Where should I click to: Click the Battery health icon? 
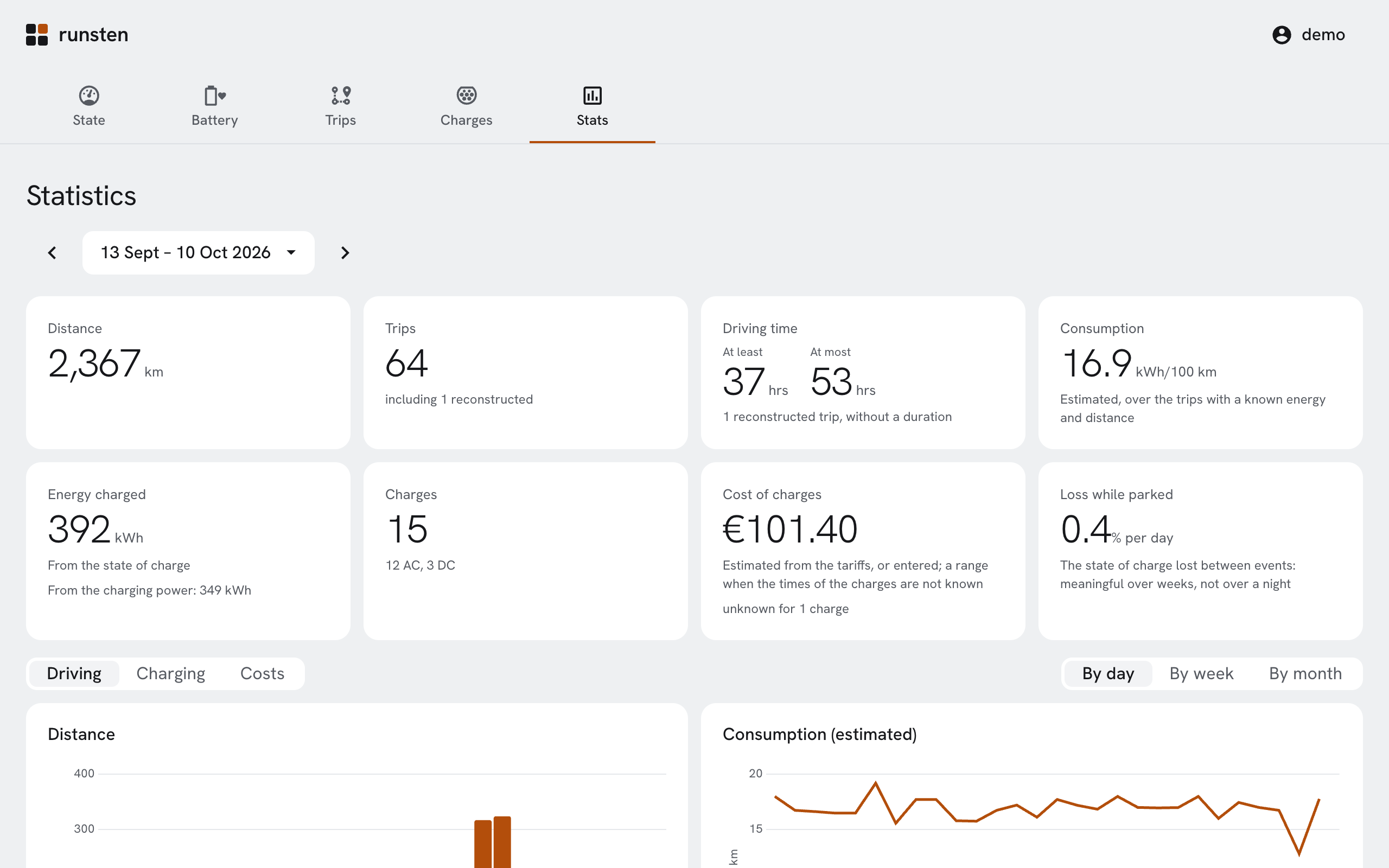point(215,95)
